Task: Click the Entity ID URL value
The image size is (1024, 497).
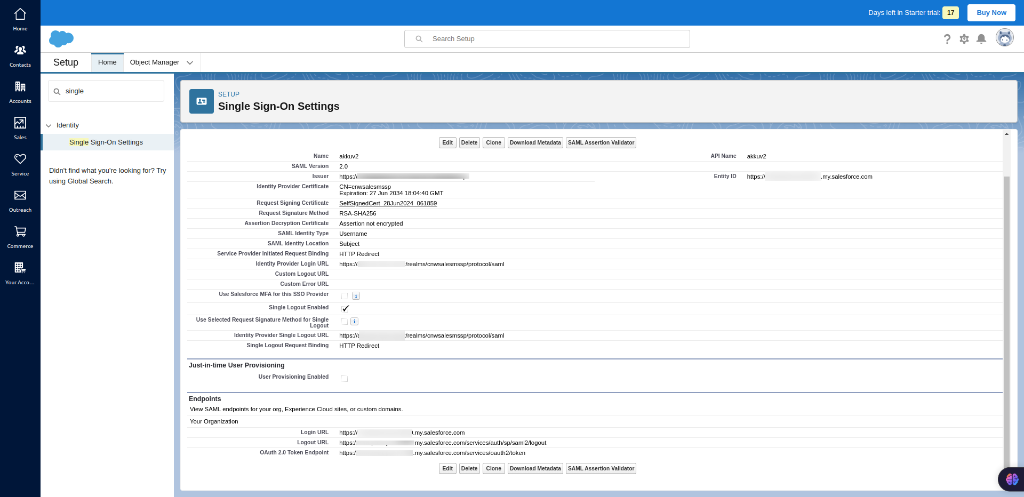Action: (810, 176)
